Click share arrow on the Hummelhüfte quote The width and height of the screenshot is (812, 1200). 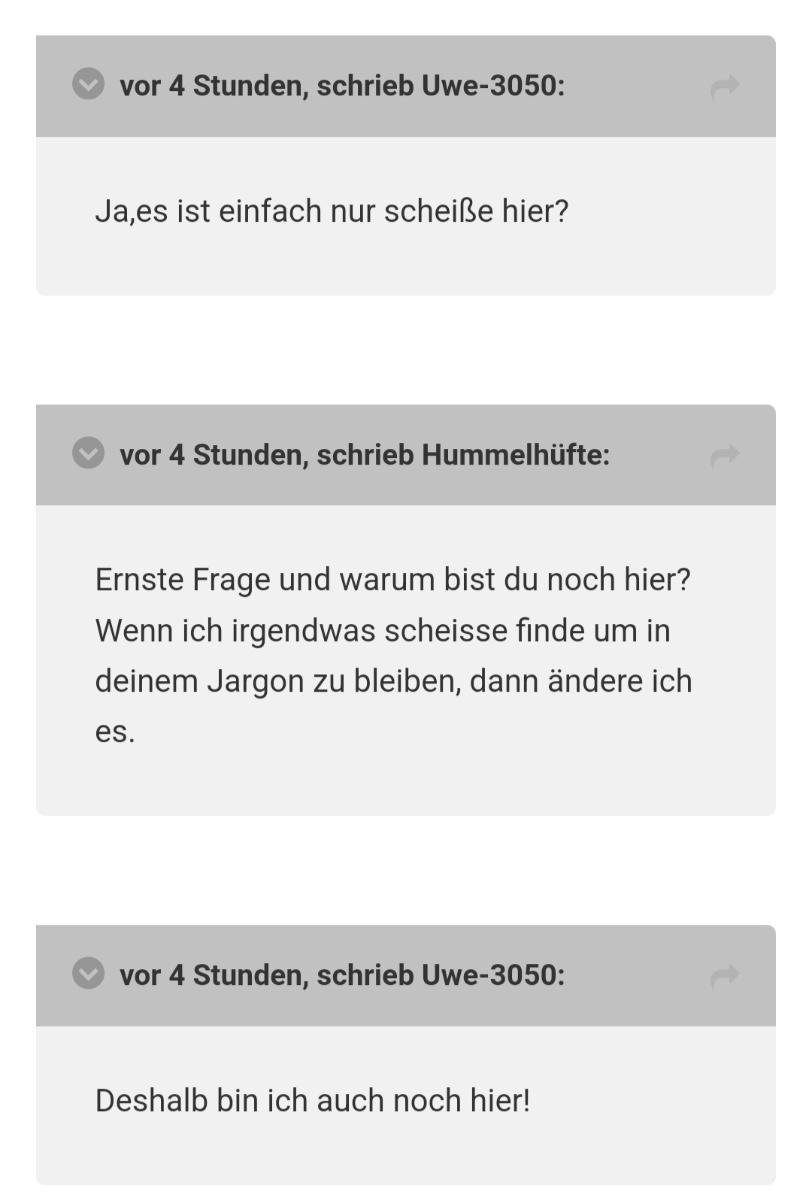(724, 456)
